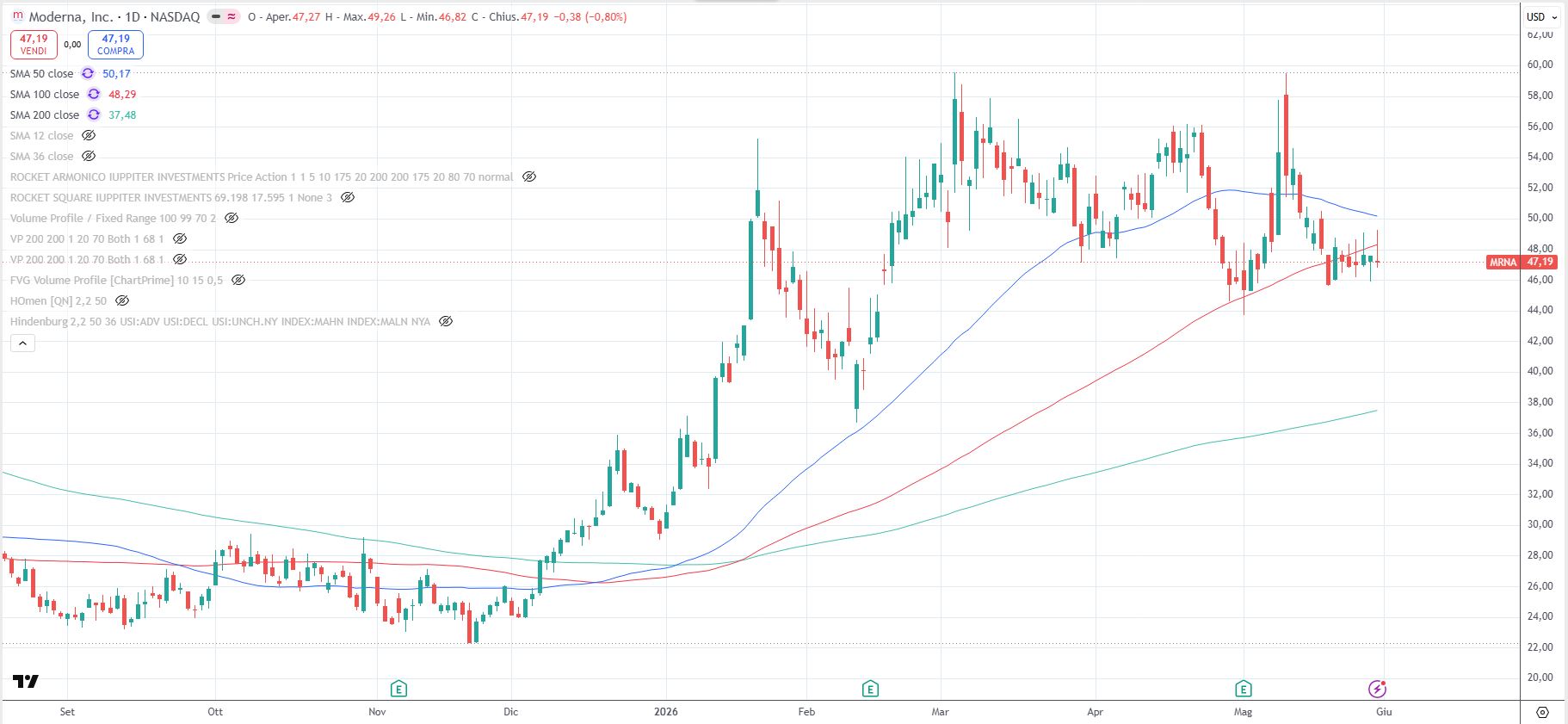Click the pink approximate-sign indicator after NASDAQ
The height and width of the screenshot is (724, 1568).
point(231,16)
